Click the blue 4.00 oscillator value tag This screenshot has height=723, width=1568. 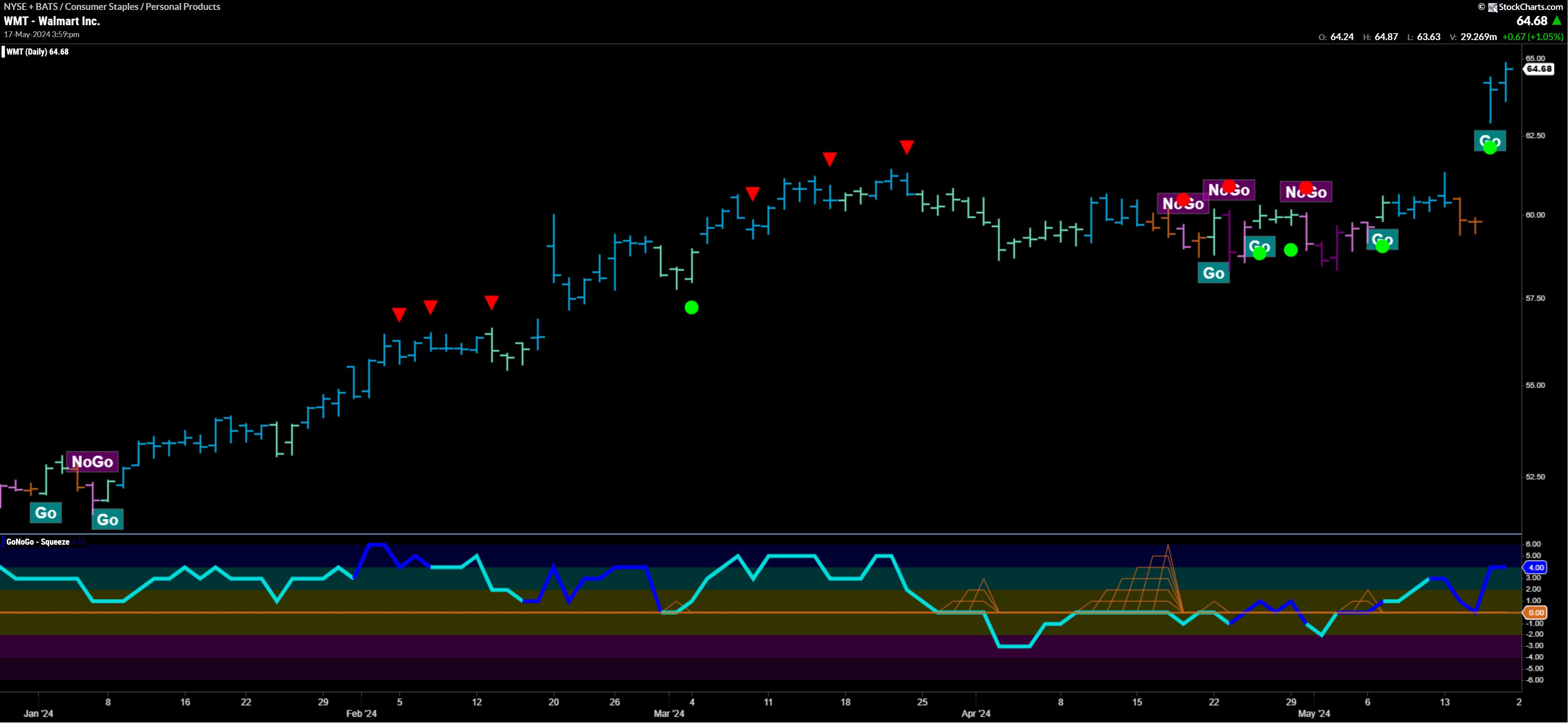pos(1536,567)
